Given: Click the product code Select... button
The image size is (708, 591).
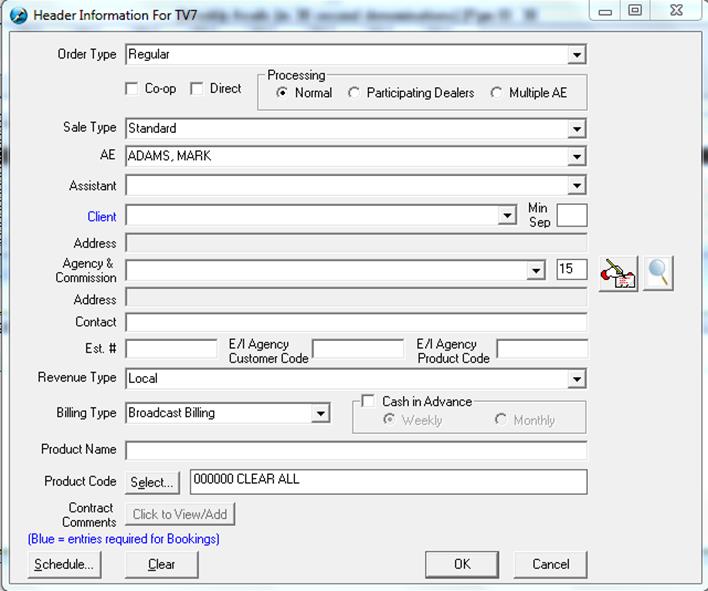Looking at the screenshot, I should click(x=152, y=482).
